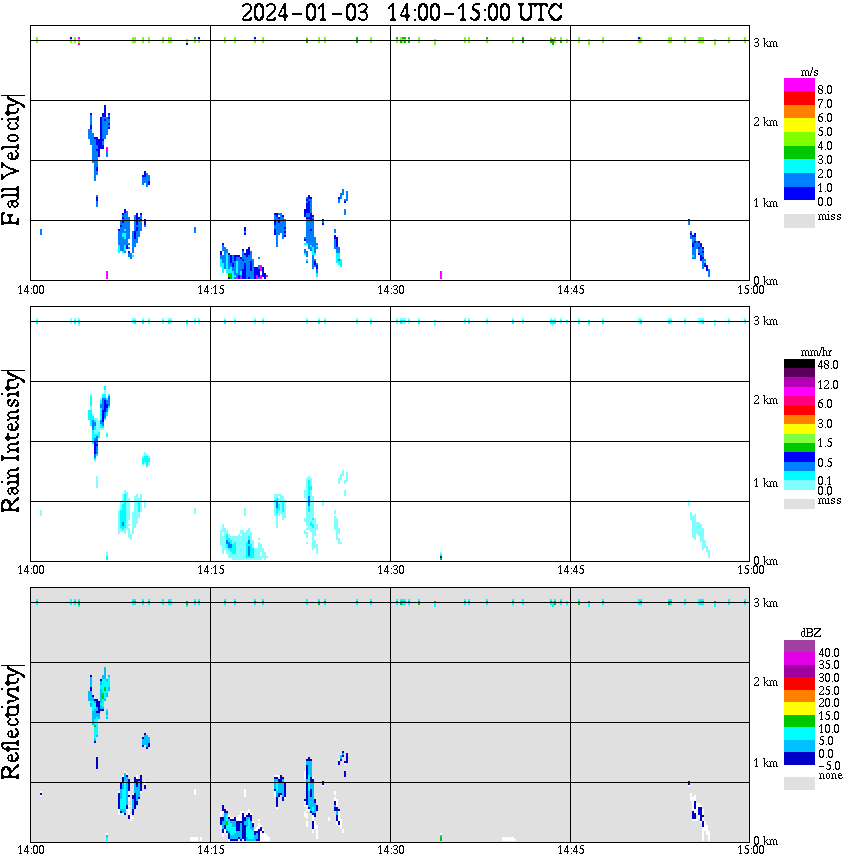Click the black swatch in the mm/hr legend
This screenshot has width=850, height=868.
(799, 364)
